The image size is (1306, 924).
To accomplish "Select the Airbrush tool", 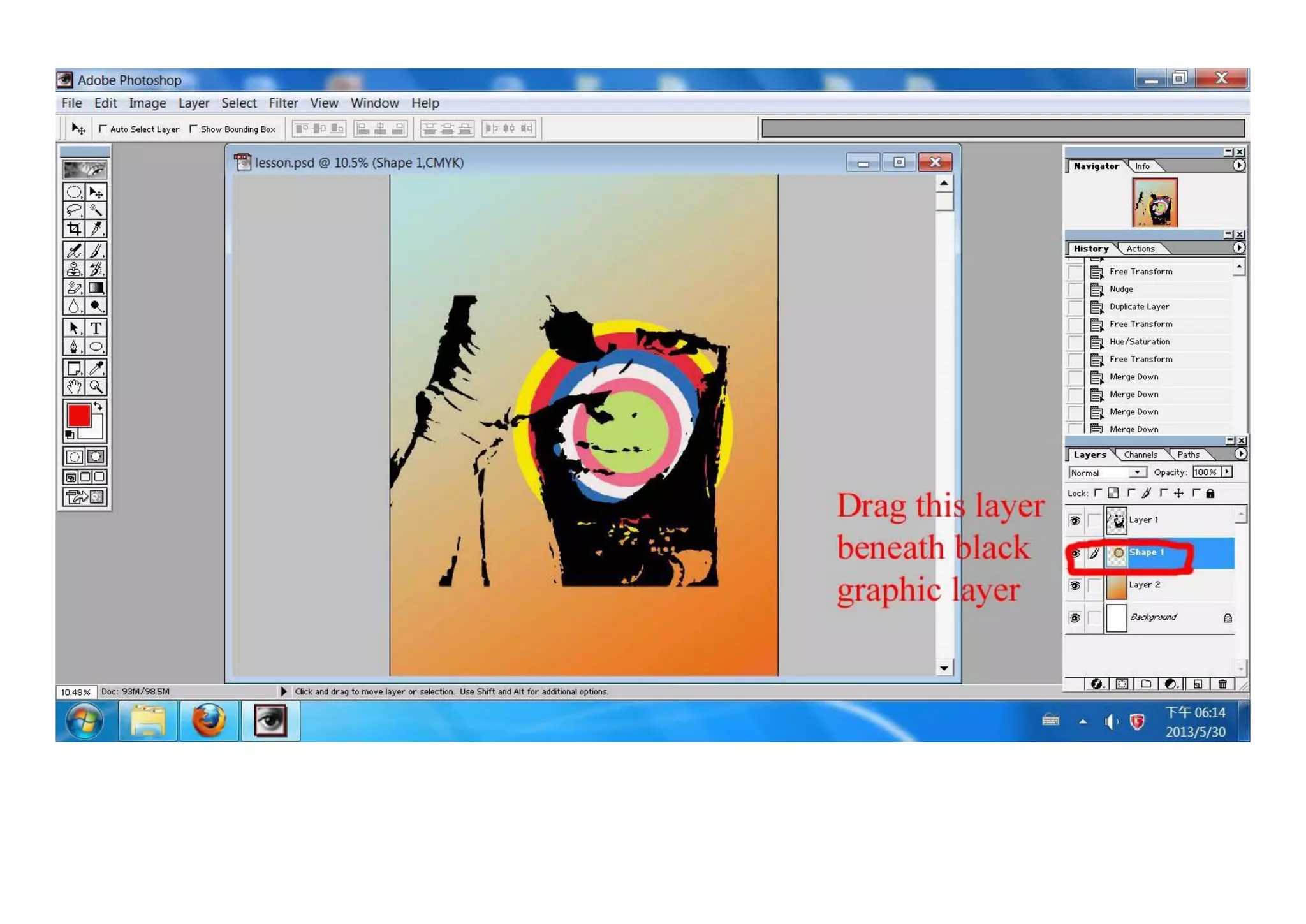I will click(x=74, y=251).
